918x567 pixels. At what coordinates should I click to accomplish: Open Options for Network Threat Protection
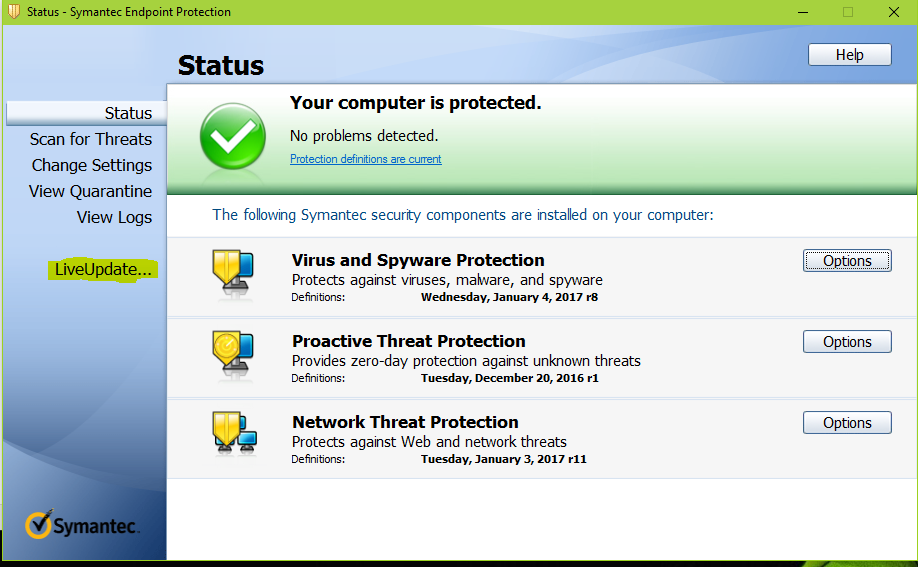point(847,422)
